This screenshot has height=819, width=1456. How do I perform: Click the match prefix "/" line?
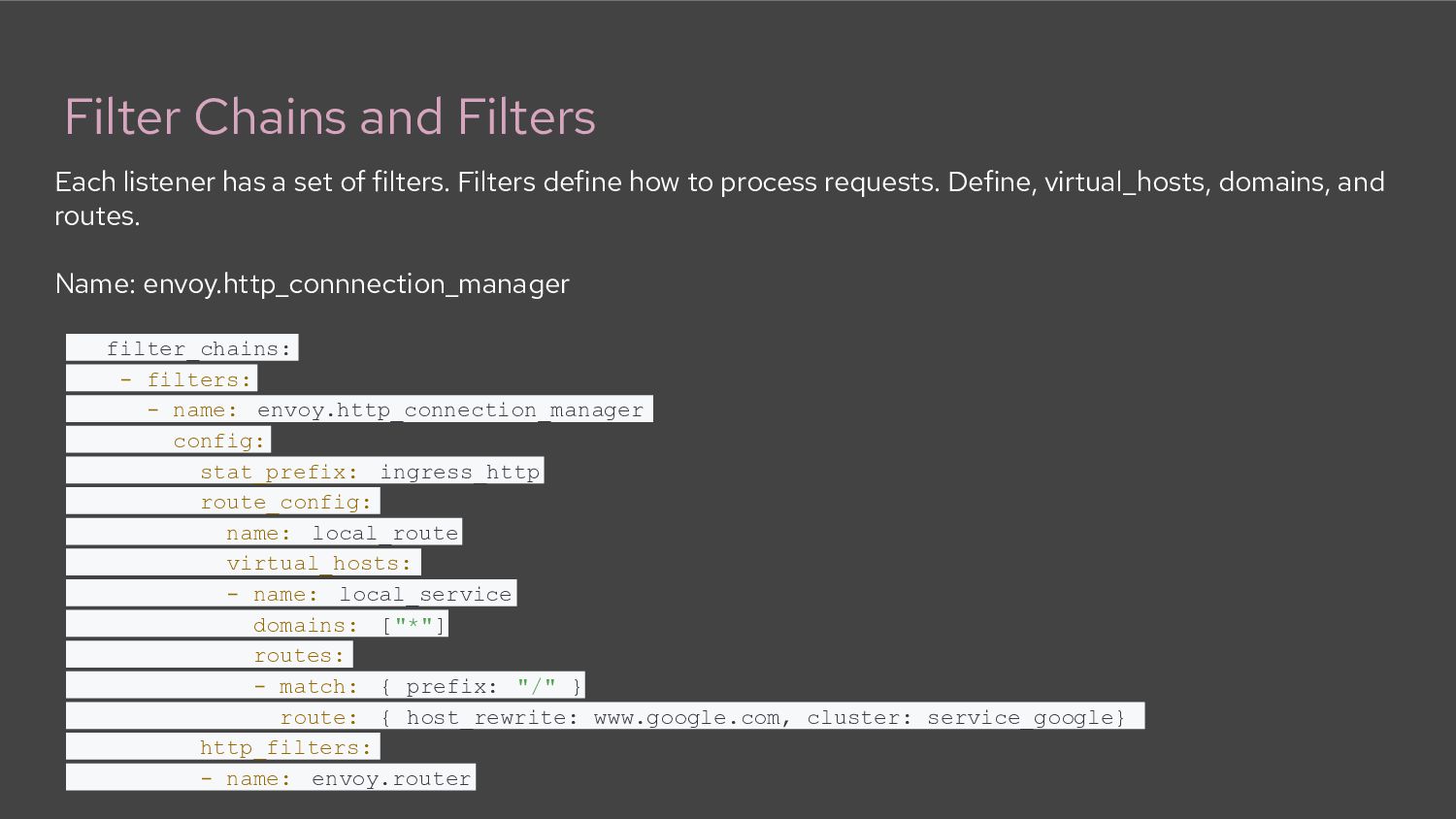325,686
